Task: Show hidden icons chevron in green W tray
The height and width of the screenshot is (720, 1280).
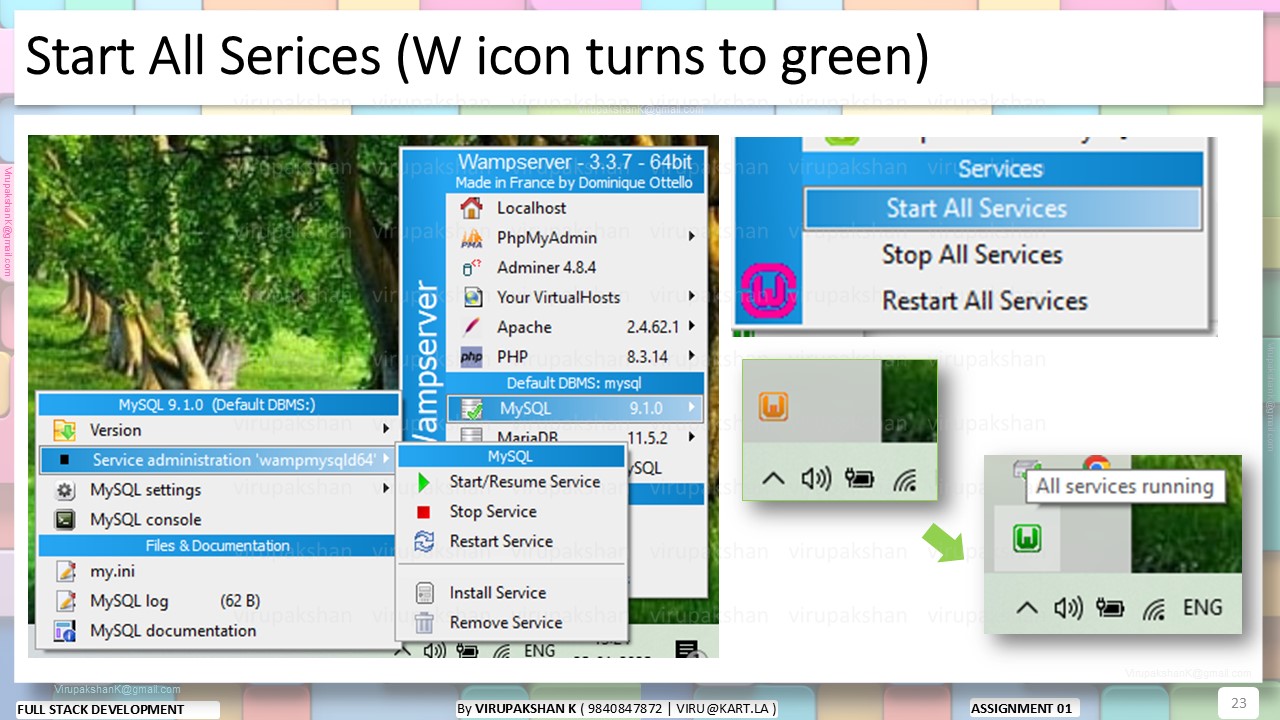Action: click(x=1026, y=607)
